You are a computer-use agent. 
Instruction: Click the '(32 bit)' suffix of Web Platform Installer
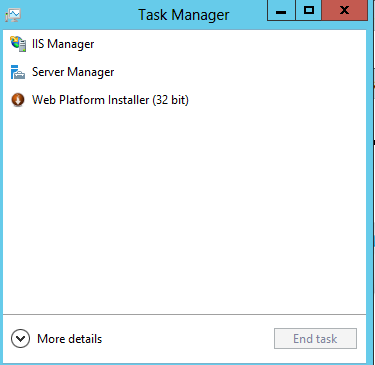(171, 100)
